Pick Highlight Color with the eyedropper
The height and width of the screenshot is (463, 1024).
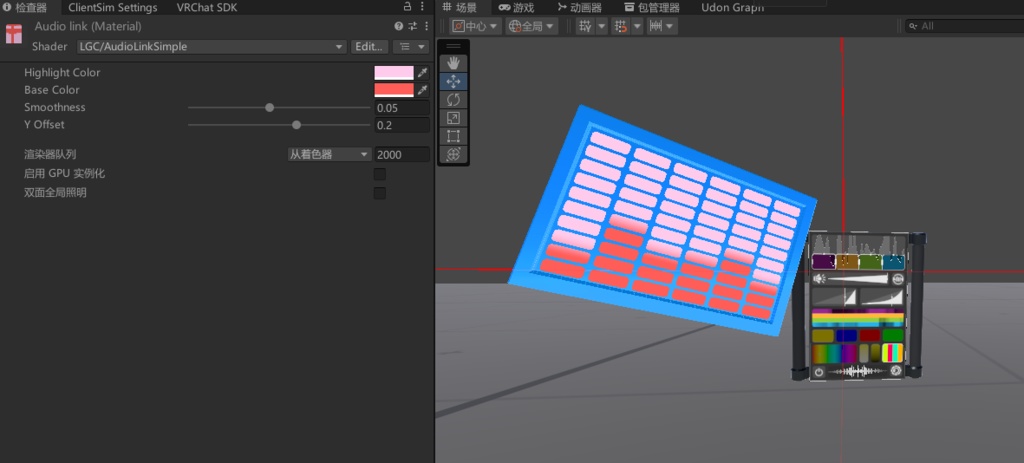423,72
